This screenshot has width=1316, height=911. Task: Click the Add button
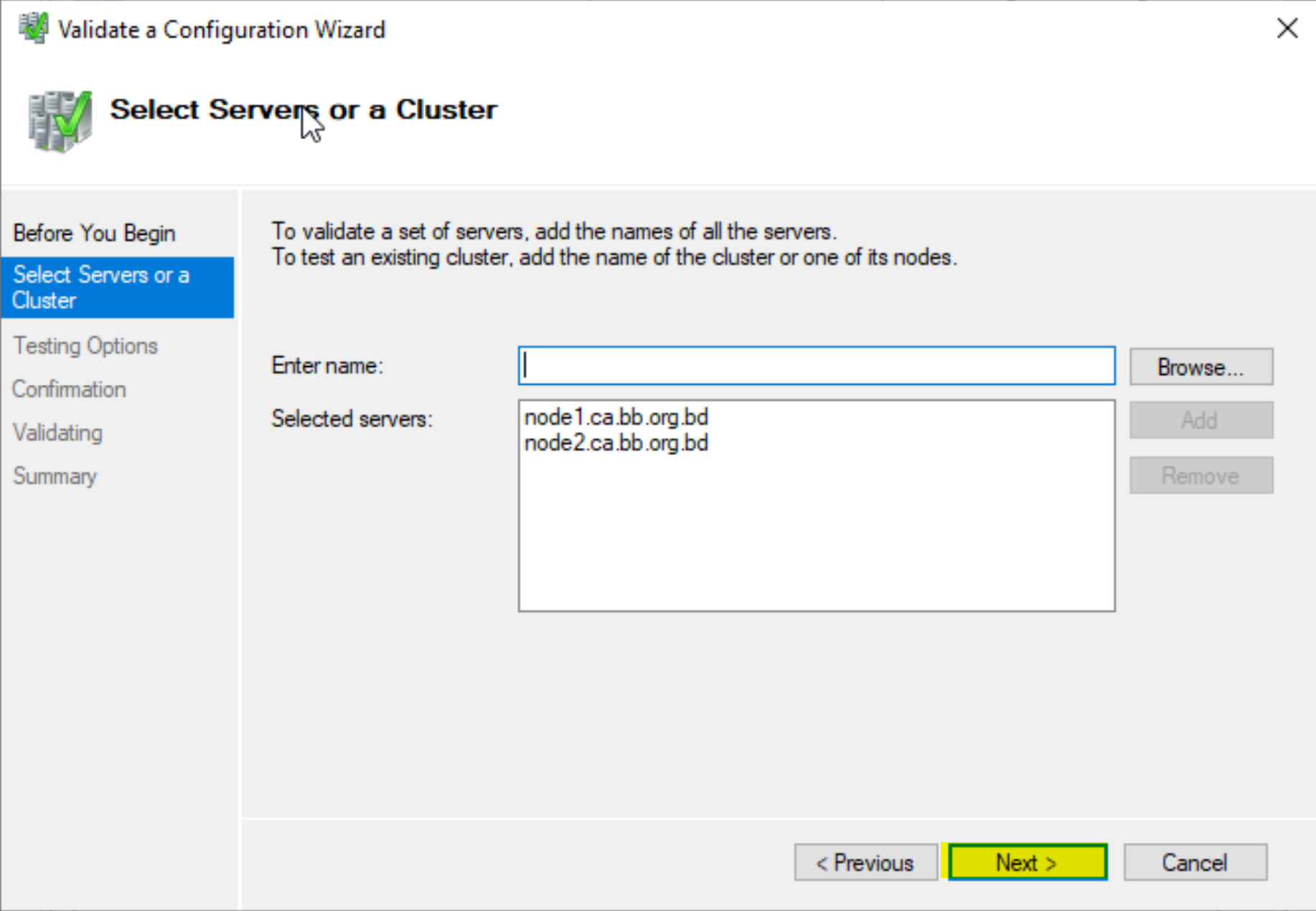(x=1201, y=420)
